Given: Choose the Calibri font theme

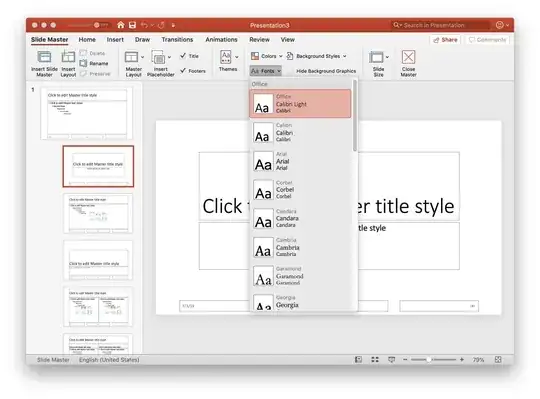Looking at the screenshot, I should (x=300, y=133).
